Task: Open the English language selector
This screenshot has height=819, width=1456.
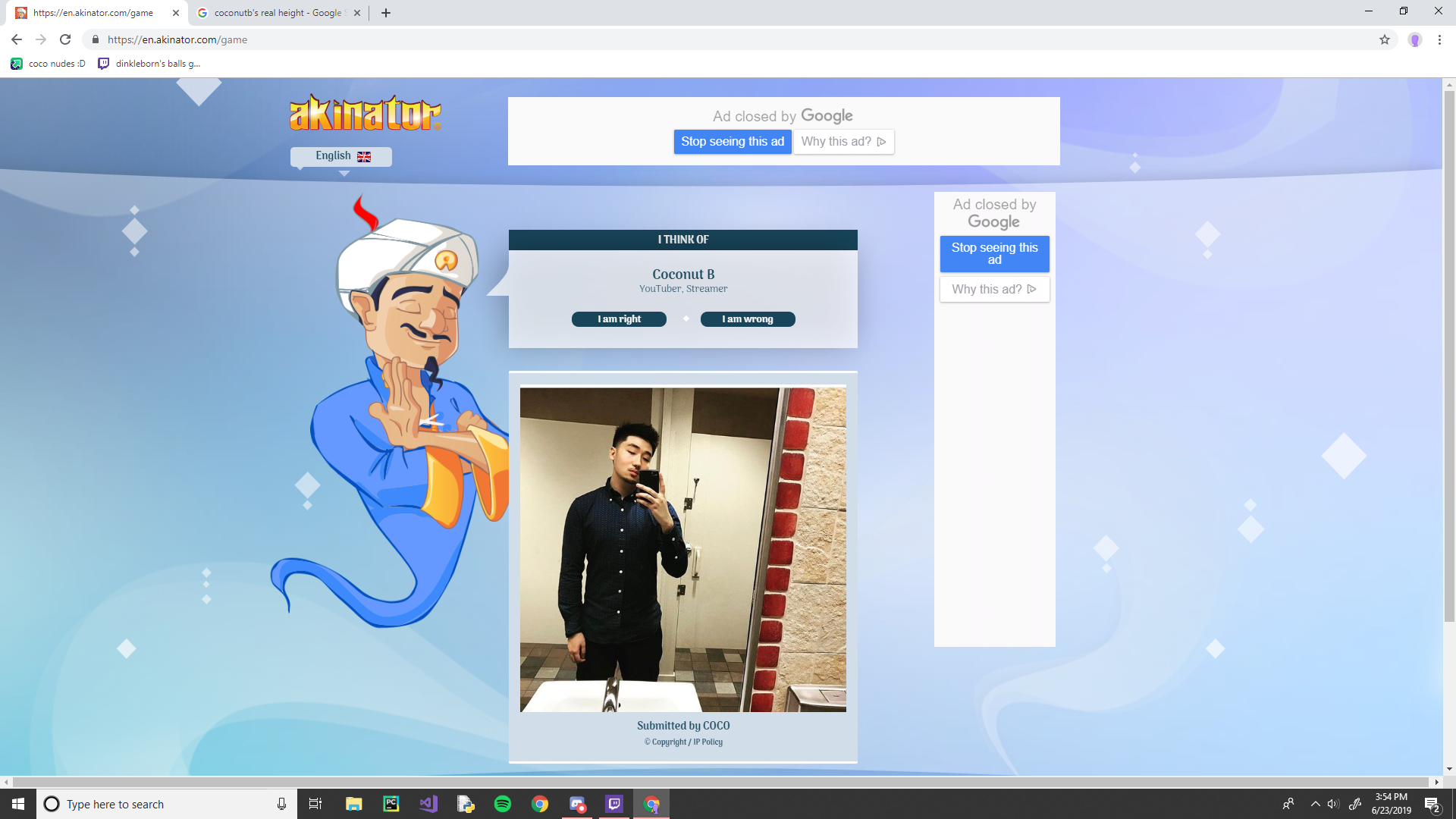Action: pos(341,156)
